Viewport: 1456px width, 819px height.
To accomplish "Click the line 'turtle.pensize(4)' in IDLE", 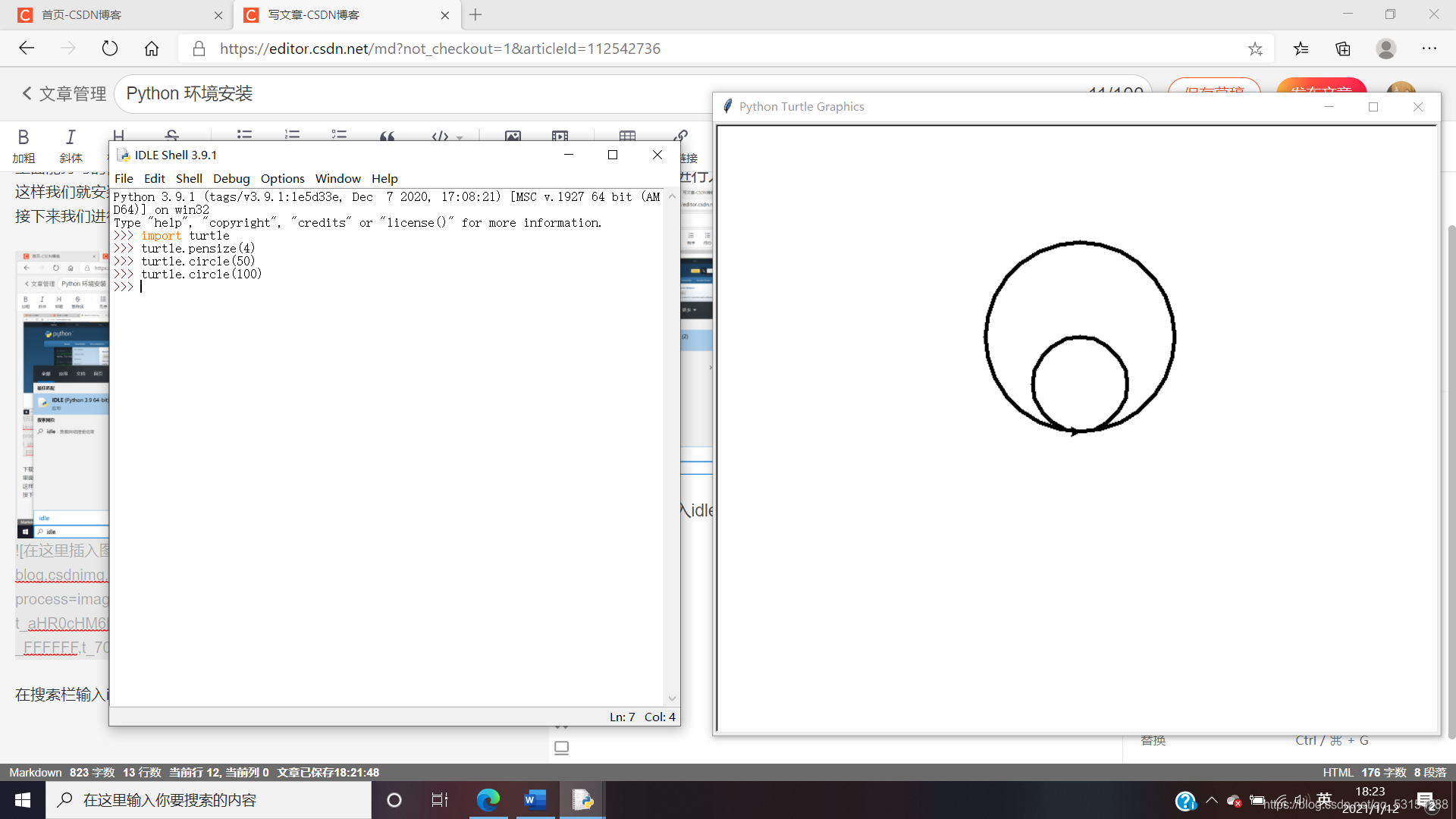I will (x=198, y=248).
